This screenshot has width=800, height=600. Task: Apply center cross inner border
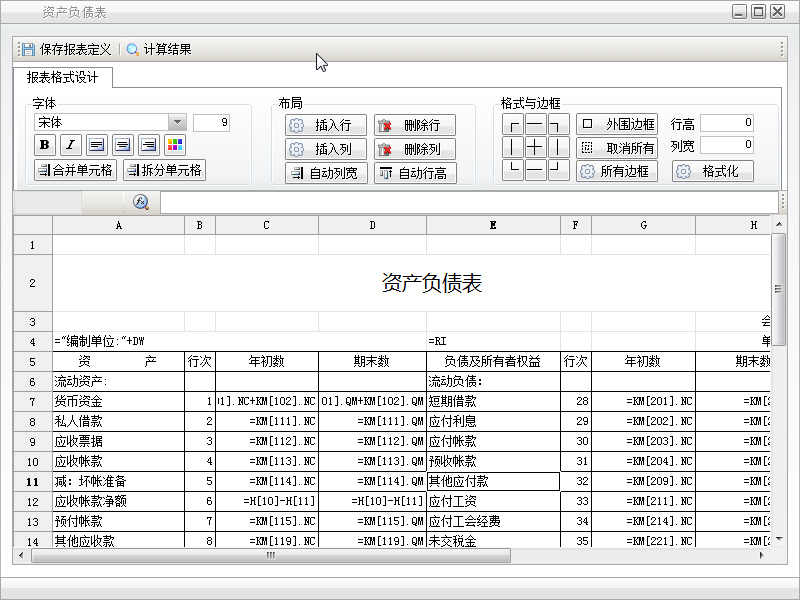point(536,148)
